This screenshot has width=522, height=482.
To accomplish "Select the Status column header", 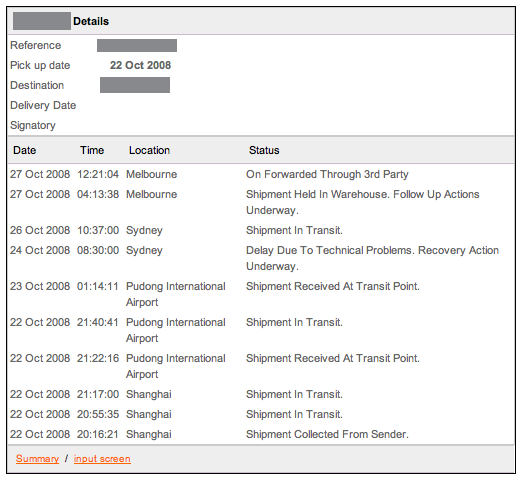I will coord(264,150).
